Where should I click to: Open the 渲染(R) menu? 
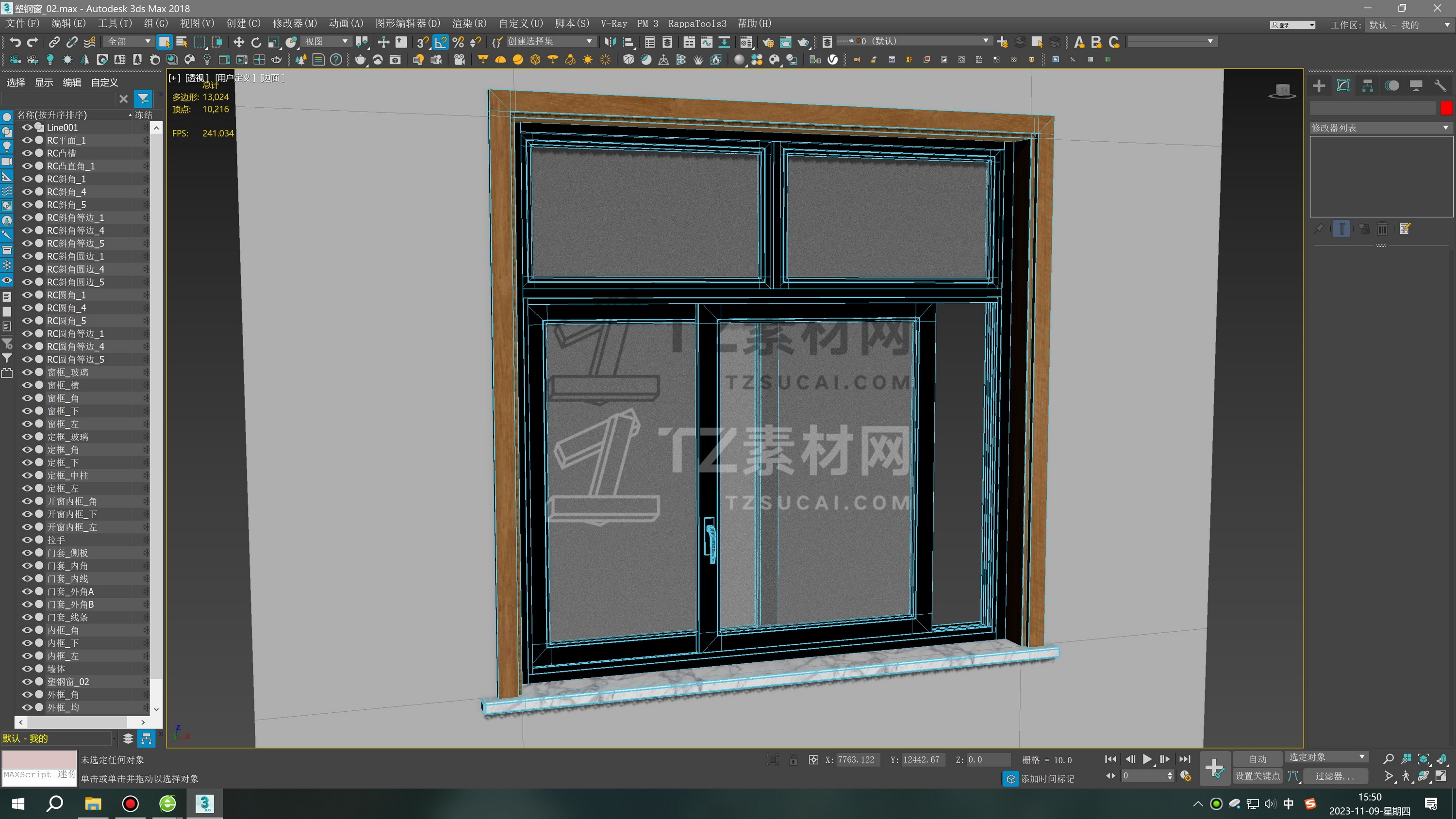point(468,24)
